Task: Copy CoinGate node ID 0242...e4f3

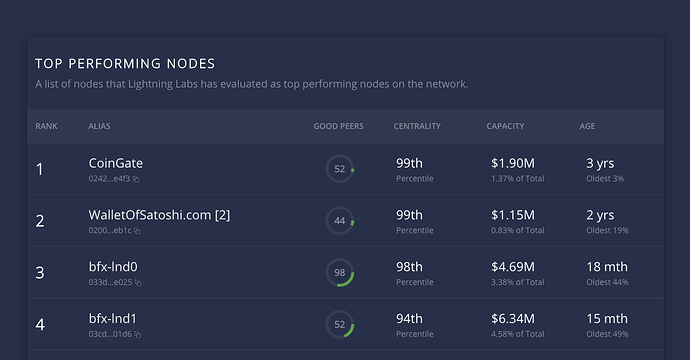Action: click(x=136, y=179)
